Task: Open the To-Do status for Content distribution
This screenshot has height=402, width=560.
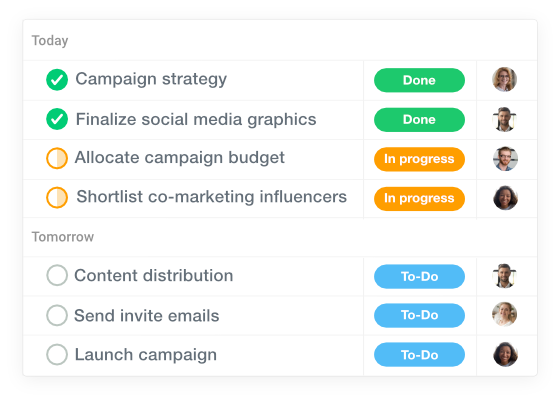Action: point(419,276)
